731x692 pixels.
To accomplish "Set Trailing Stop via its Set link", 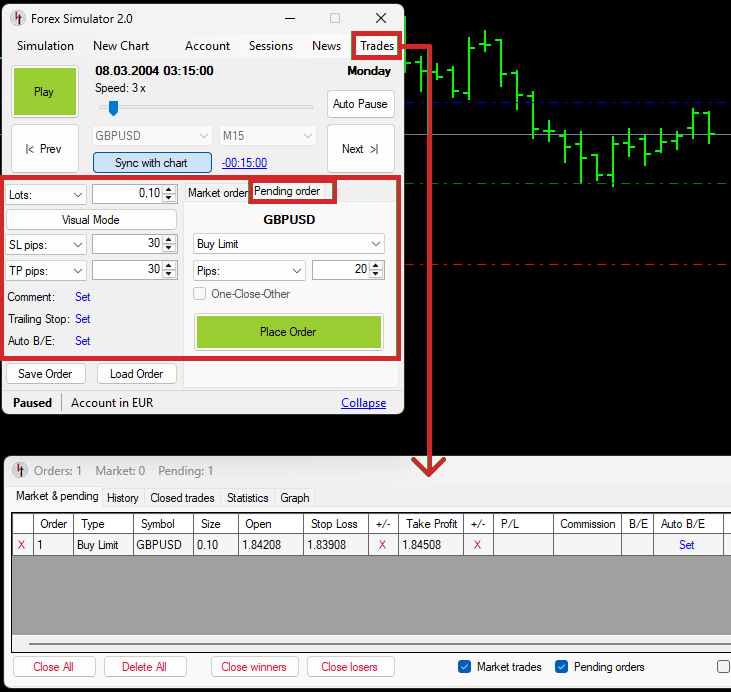I will (x=83, y=318).
